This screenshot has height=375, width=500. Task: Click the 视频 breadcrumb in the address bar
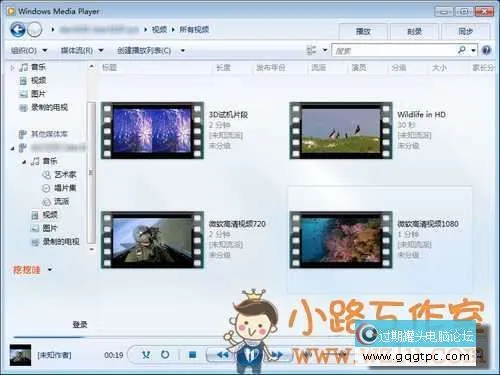click(159, 30)
